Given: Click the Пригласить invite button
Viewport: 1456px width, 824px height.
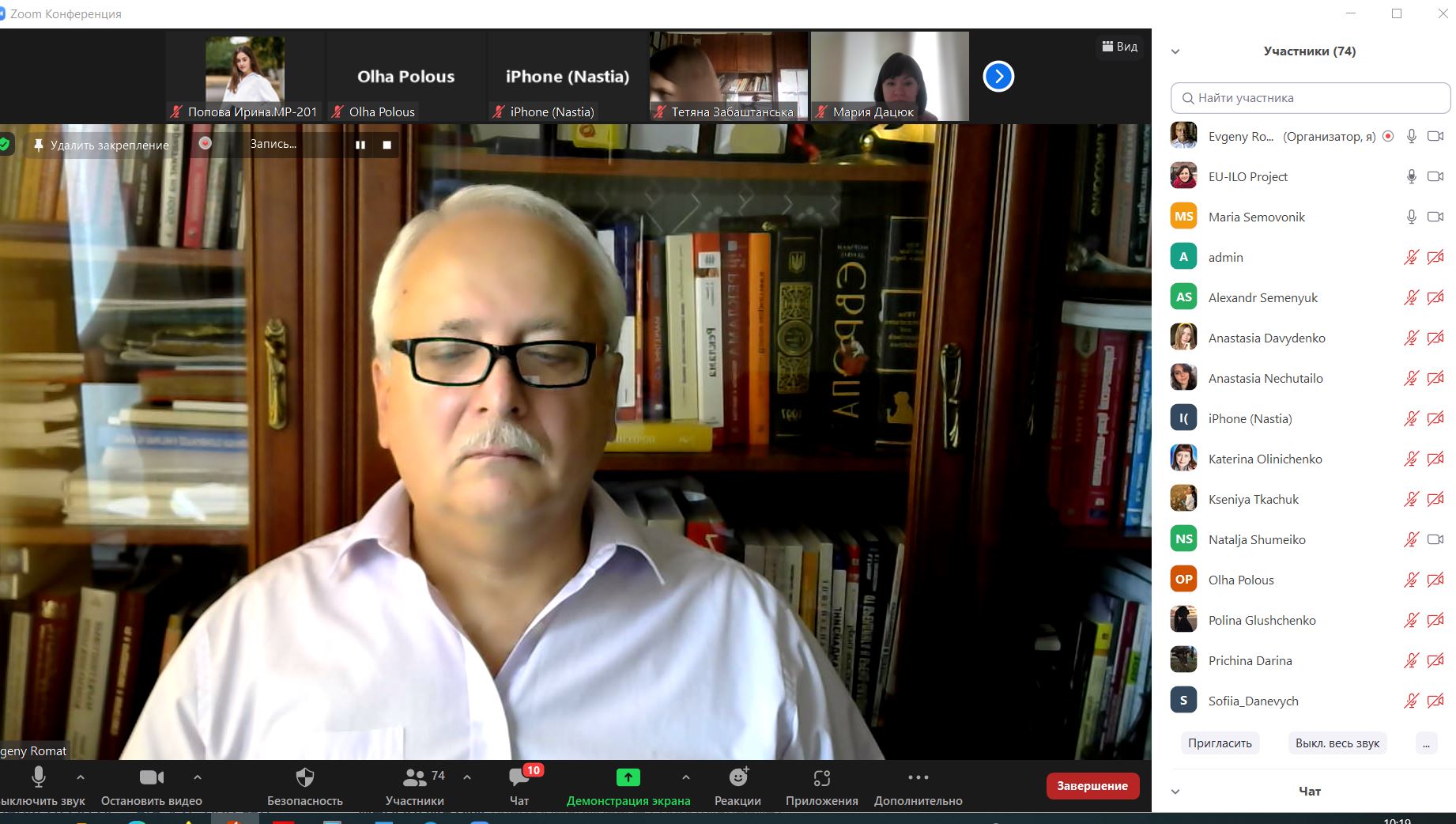Looking at the screenshot, I should coord(1220,743).
